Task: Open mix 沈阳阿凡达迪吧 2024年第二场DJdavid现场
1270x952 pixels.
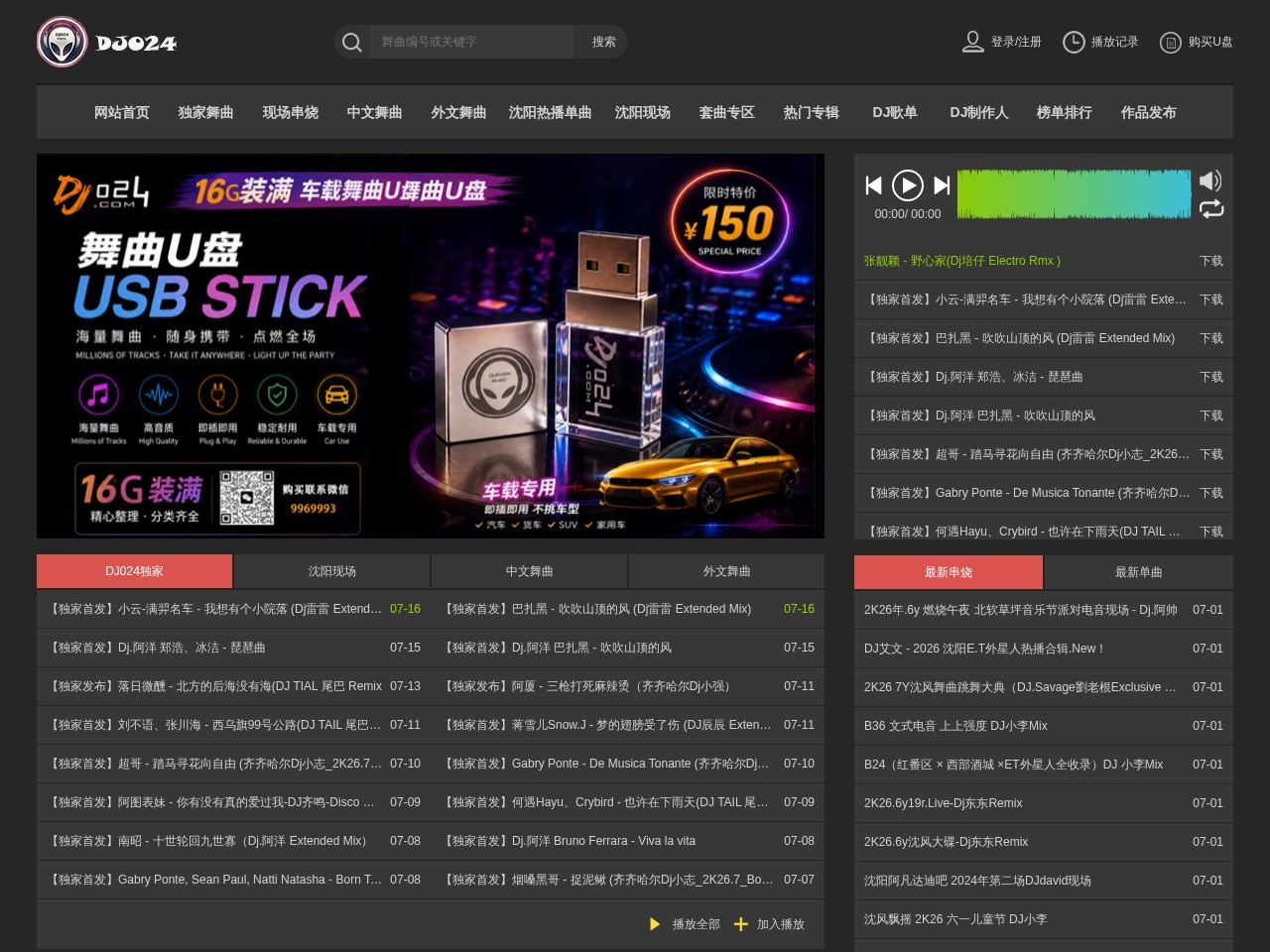Action: pyautogui.click(x=977, y=881)
